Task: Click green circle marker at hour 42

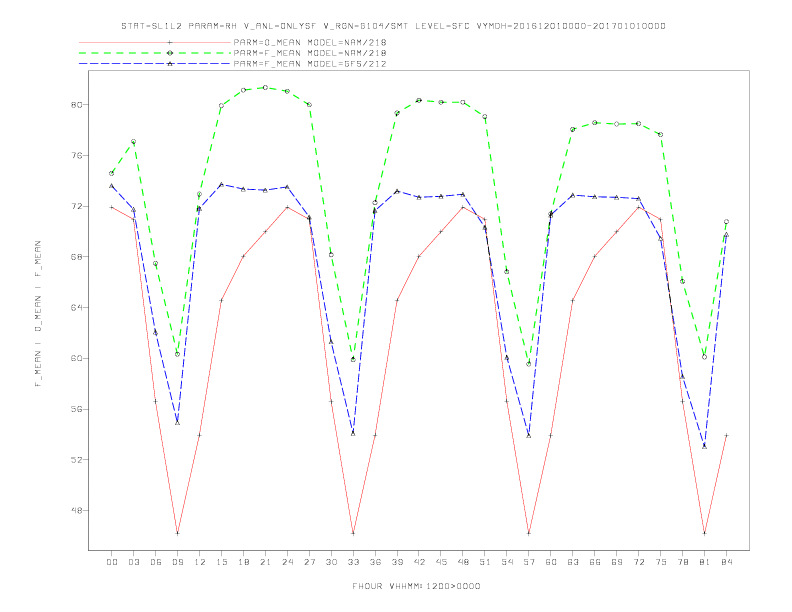Action: (x=419, y=100)
